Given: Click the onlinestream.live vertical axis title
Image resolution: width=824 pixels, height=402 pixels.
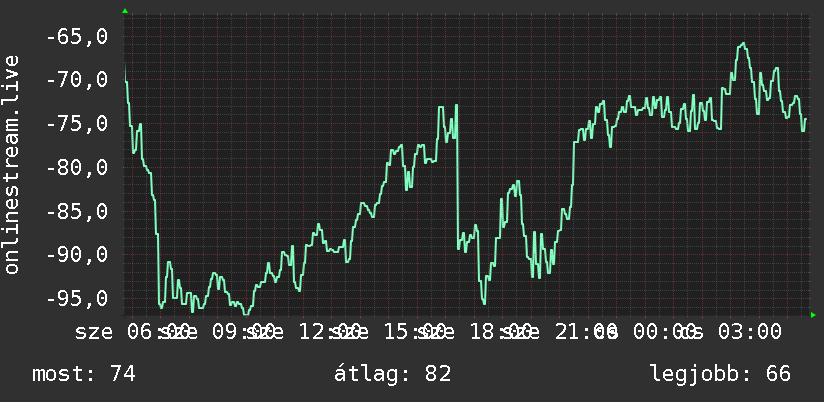Looking at the screenshot, I should tap(11, 164).
